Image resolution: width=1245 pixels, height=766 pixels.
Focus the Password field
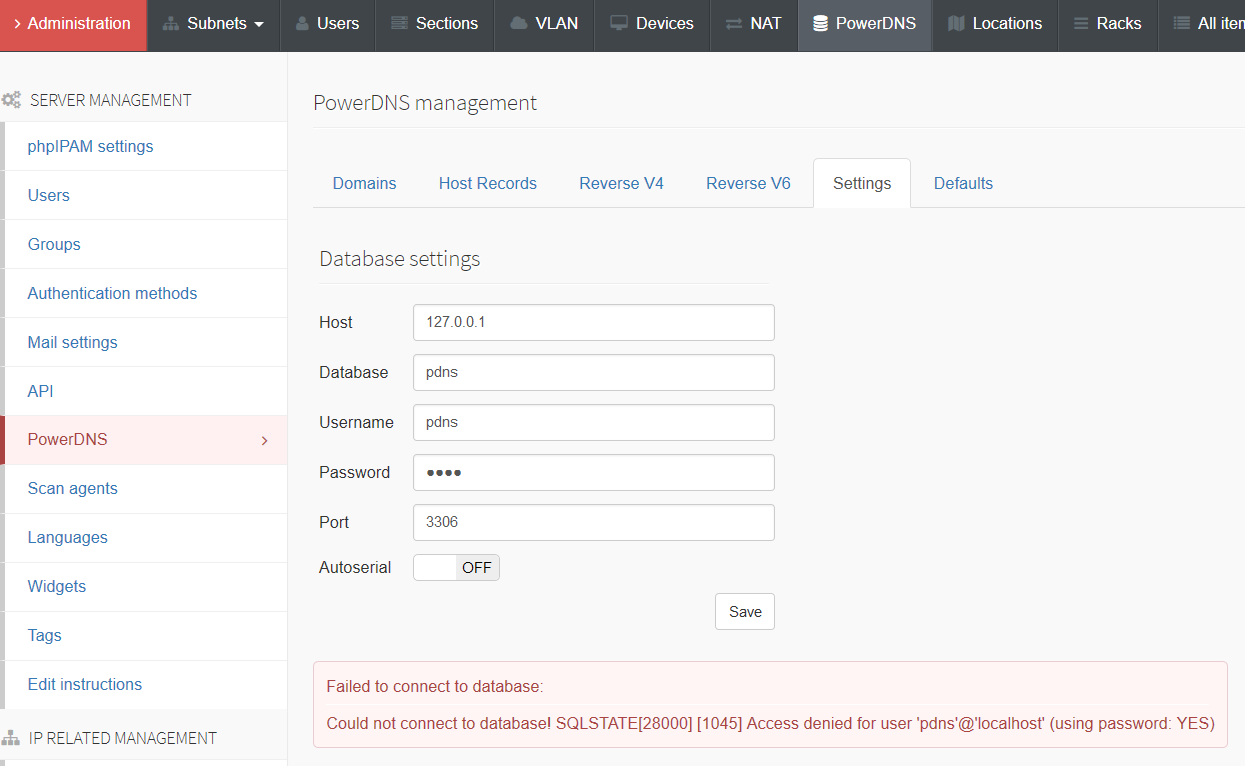pos(593,472)
